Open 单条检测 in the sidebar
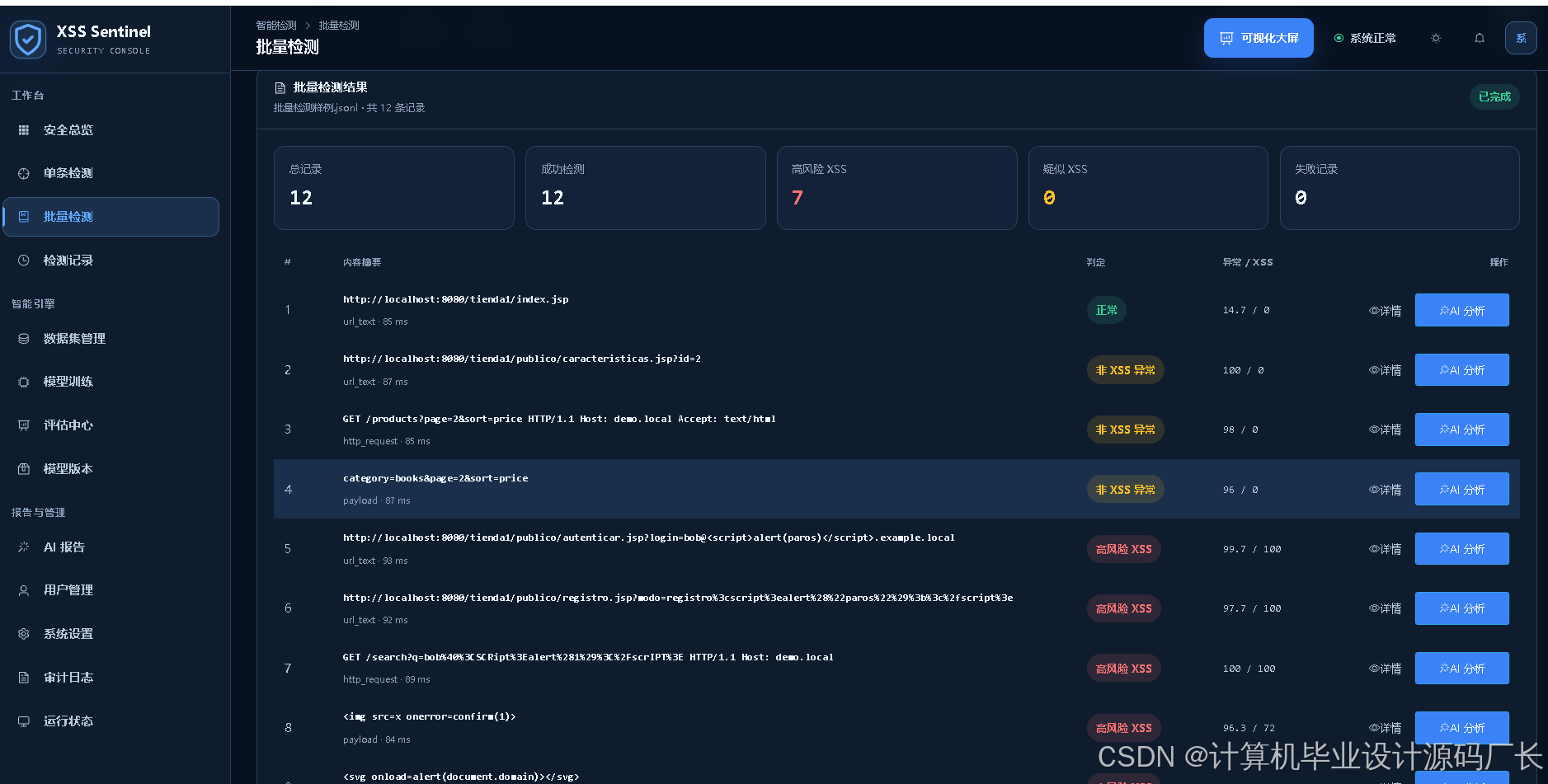This screenshot has width=1548, height=784. [x=111, y=173]
